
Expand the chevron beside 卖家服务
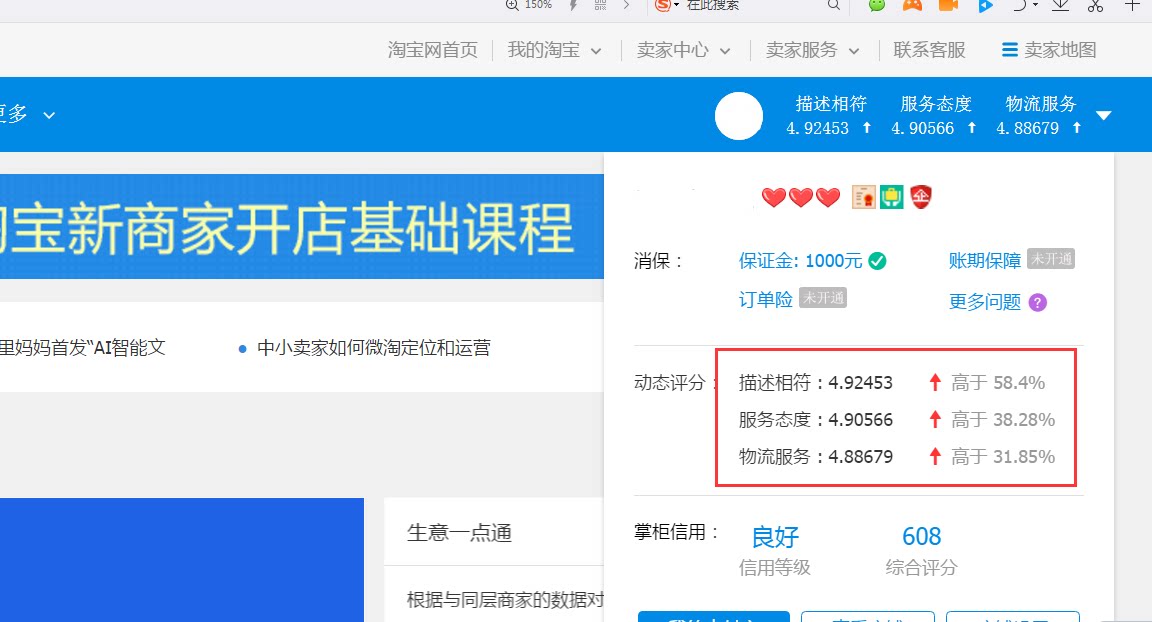pos(854,51)
